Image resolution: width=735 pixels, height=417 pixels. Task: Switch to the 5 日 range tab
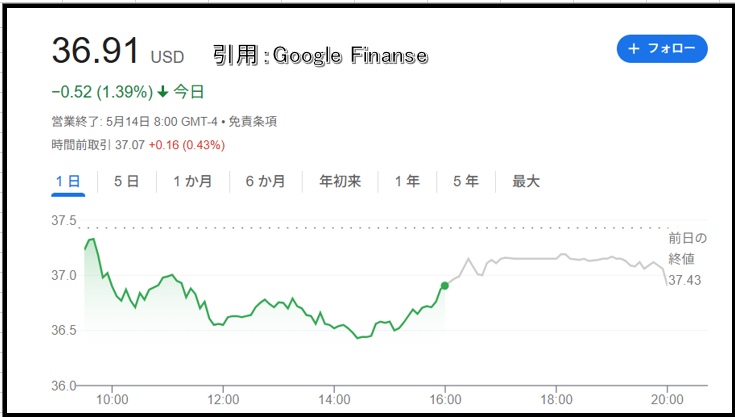pos(127,181)
